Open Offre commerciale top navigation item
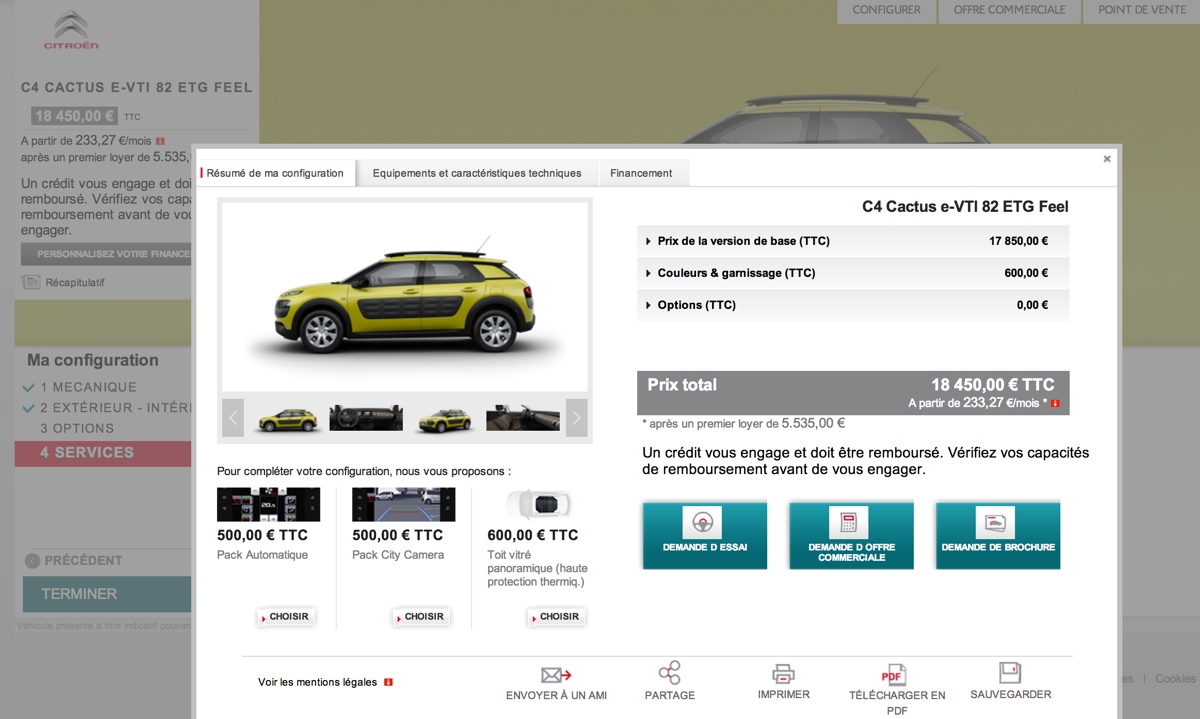The width and height of the screenshot is (1200, 719). point(1009,11)
